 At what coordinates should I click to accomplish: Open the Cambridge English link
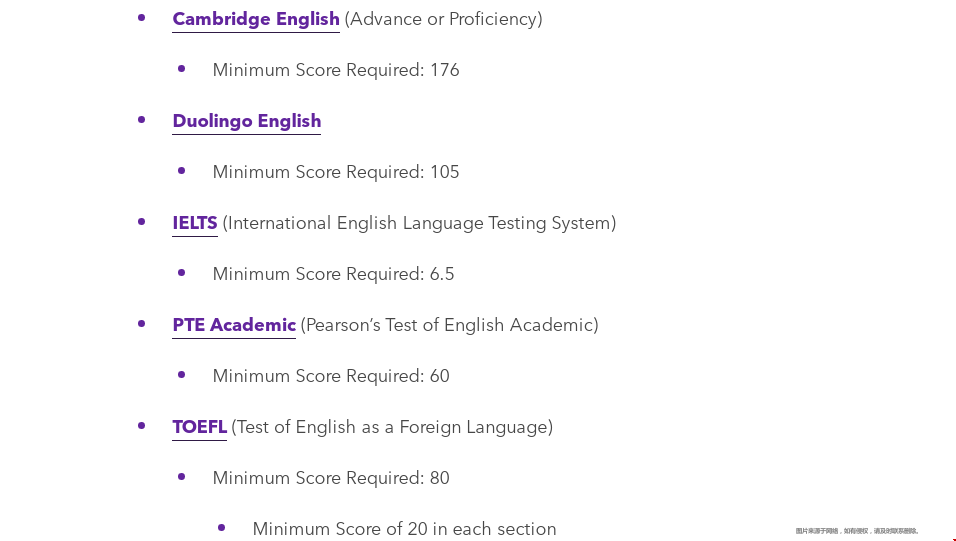click(x=256, y=19)
